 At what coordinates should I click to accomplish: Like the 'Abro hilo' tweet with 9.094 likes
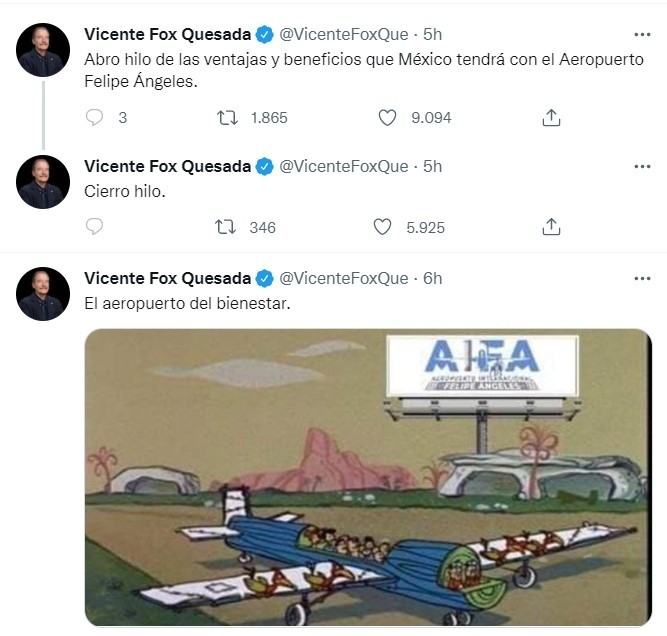pyautogui.click(x=388, y=117)
